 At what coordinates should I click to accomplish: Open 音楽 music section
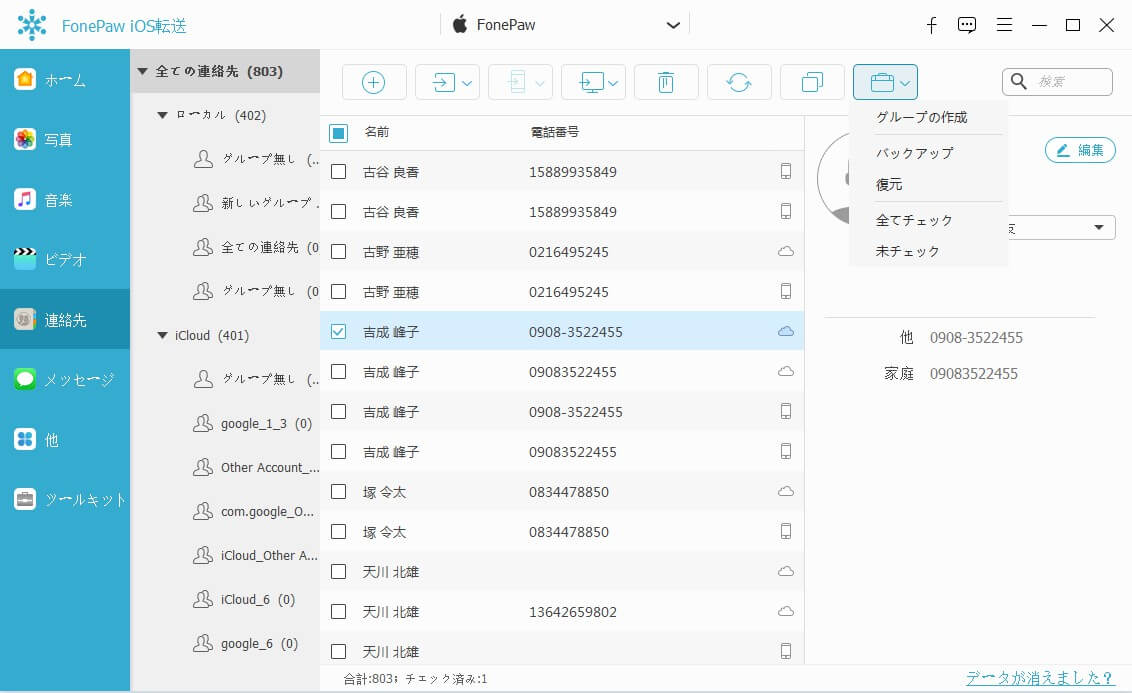coord(65,199)
